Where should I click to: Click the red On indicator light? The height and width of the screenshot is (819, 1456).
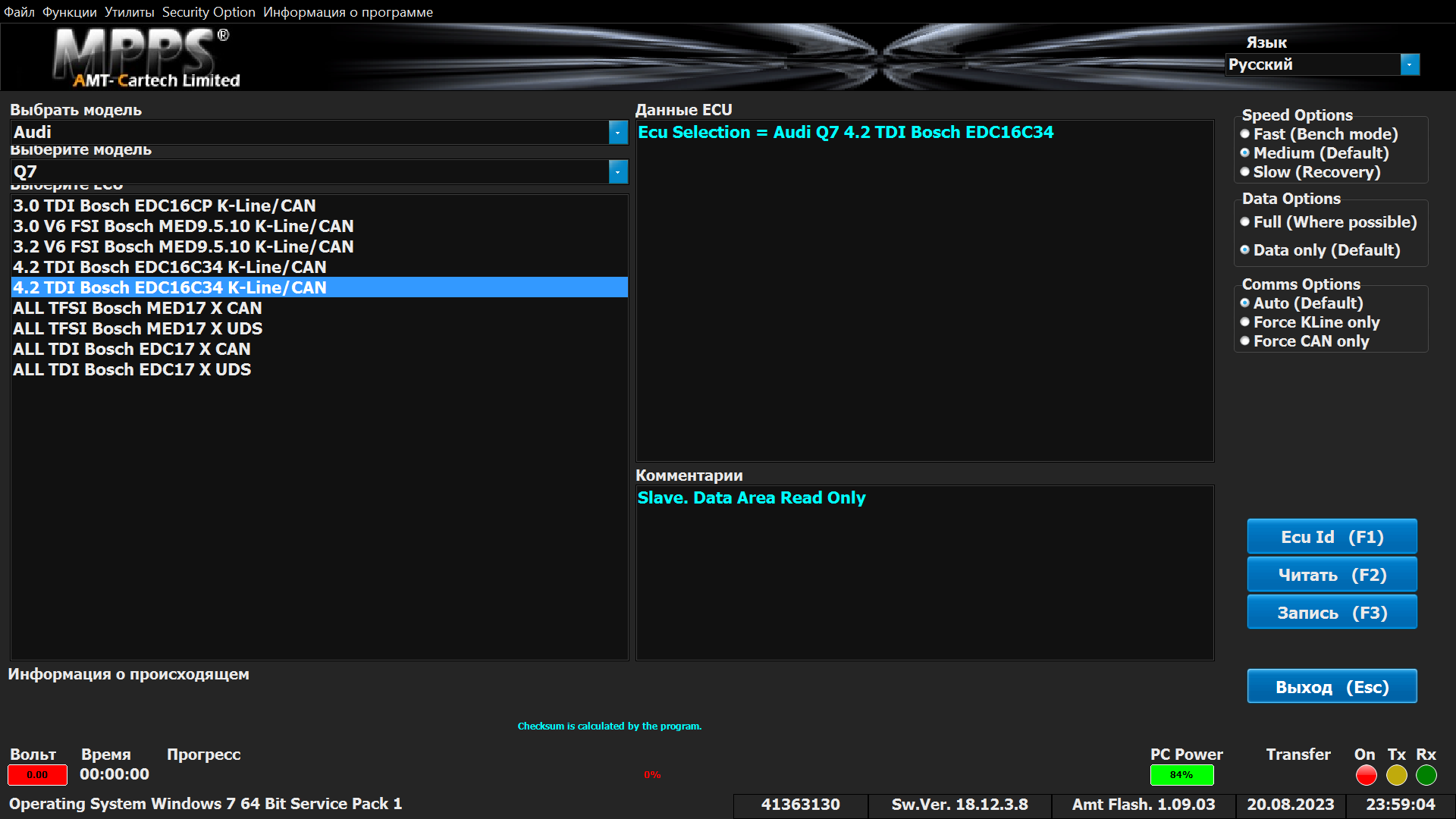pyautogui.click(x=1366, y=775)
